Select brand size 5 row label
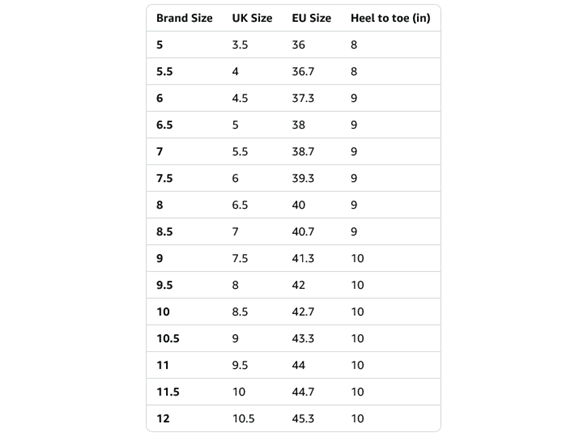 [x=160, y=45]
